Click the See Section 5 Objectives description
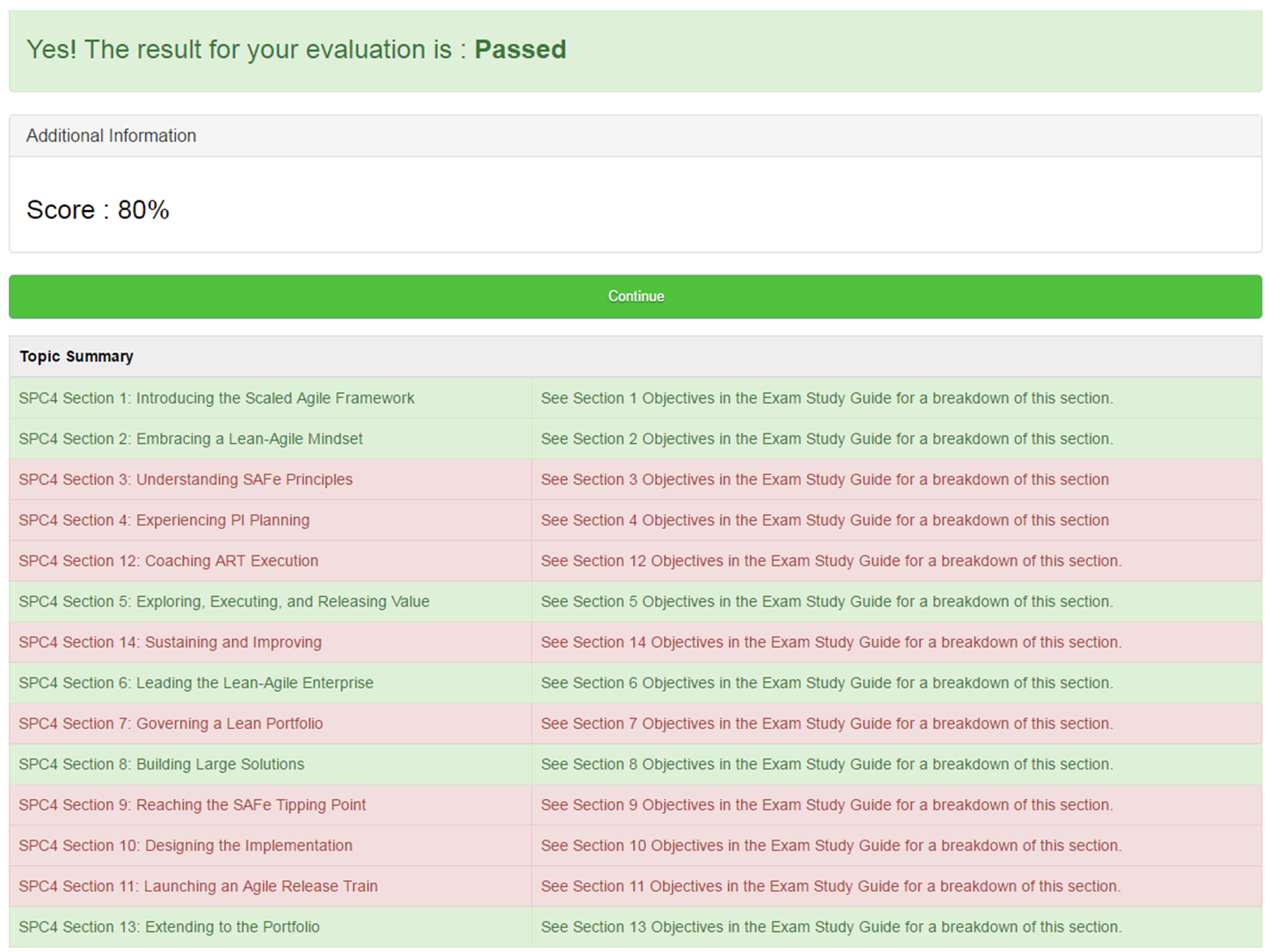This screenshot has width=1269, height=952. click(827, 601)
